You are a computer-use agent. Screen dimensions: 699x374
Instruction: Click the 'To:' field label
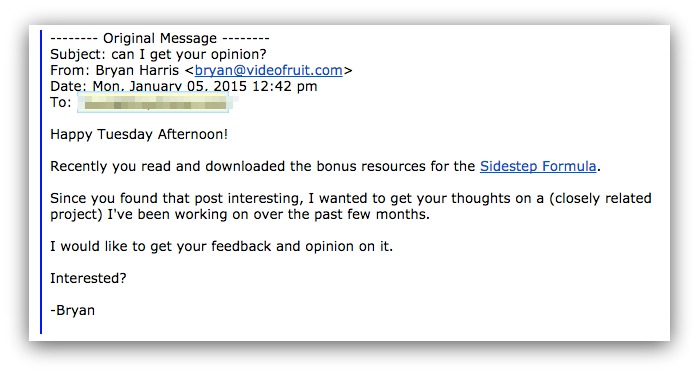pyautogui.click(x=61, y=103)
